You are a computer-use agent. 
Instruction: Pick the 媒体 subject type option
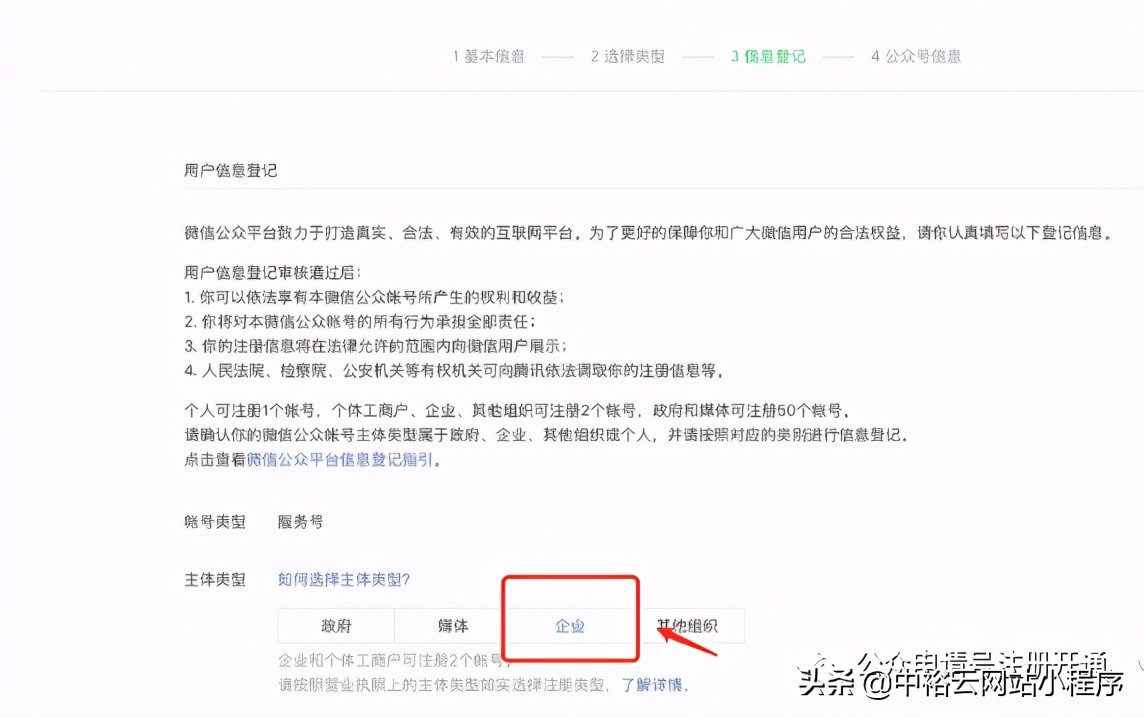click(x=453, y=625)
